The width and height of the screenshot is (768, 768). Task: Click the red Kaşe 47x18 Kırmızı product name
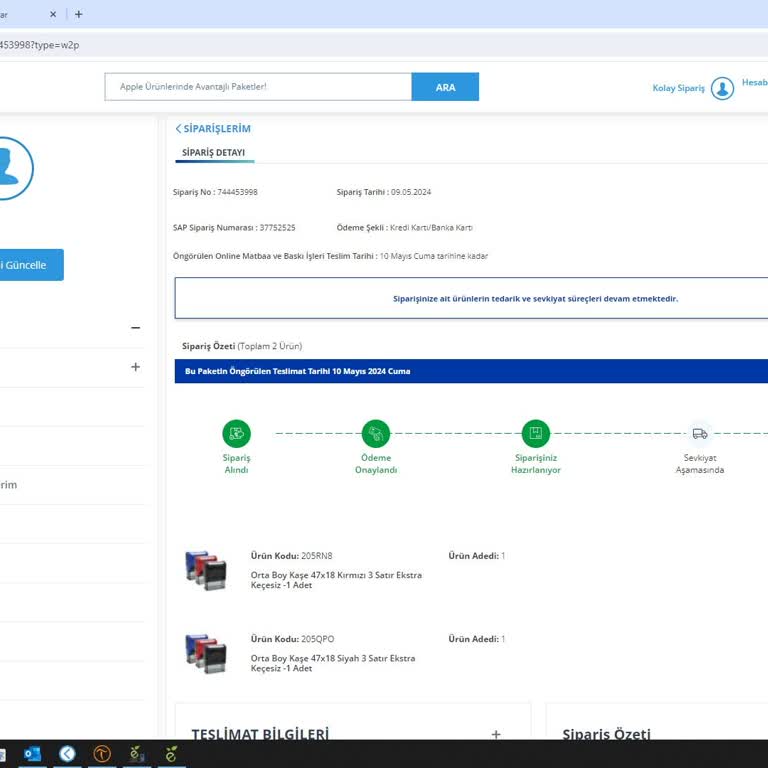336,580
